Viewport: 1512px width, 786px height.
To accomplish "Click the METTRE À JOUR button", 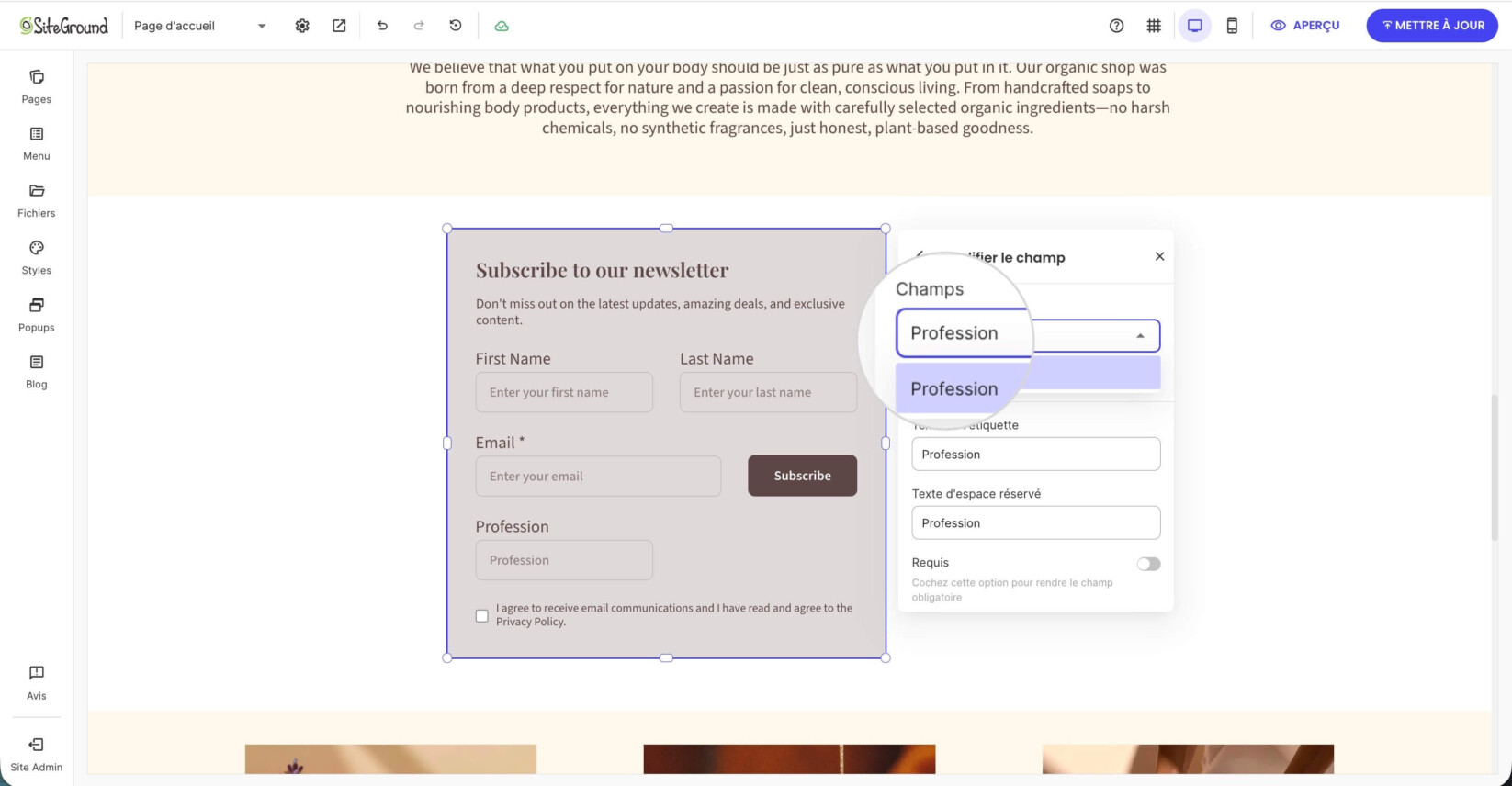I will tap(1432, 26).
